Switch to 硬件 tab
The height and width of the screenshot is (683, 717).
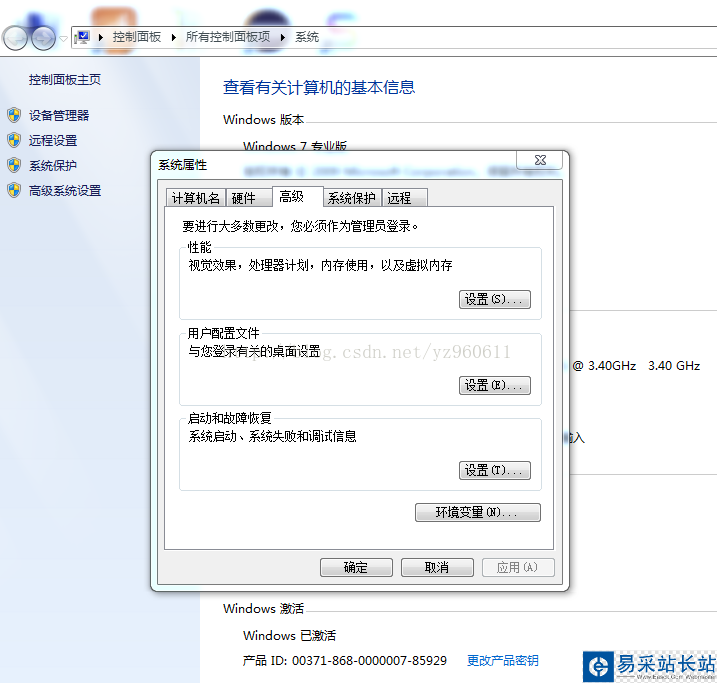pyautogui.click(x=248, y=198)
